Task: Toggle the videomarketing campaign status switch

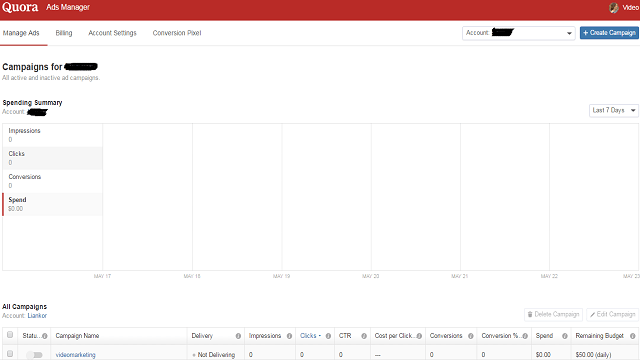Action: coord(34,355)
